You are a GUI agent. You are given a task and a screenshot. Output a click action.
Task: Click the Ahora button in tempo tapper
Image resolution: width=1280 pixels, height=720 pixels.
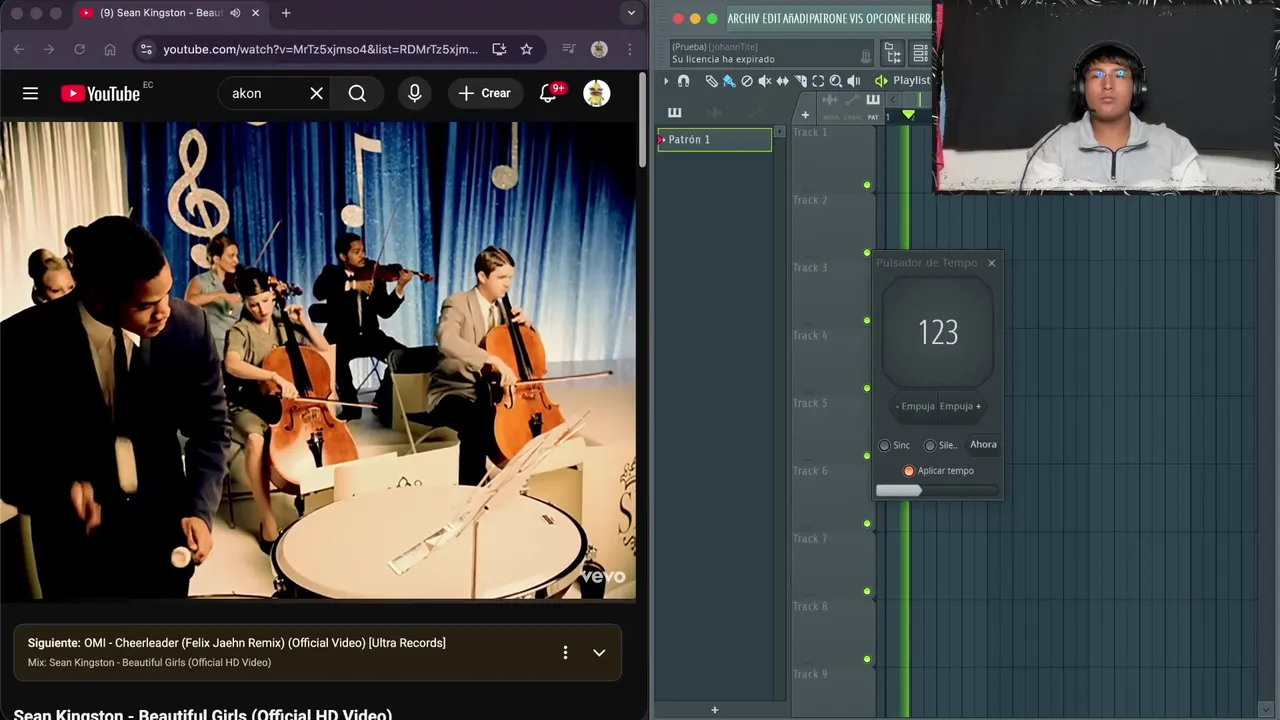(983, 445)
